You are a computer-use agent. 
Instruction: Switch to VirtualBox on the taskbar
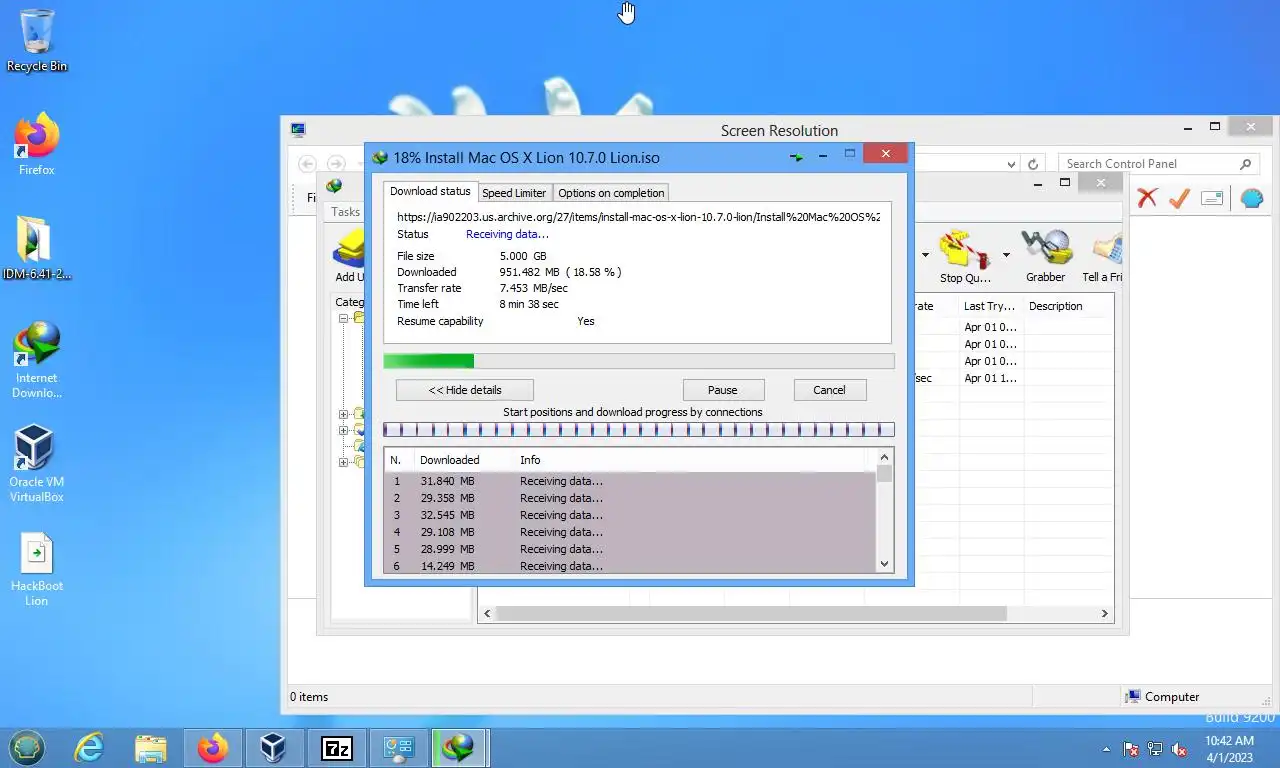click(273, 747)
